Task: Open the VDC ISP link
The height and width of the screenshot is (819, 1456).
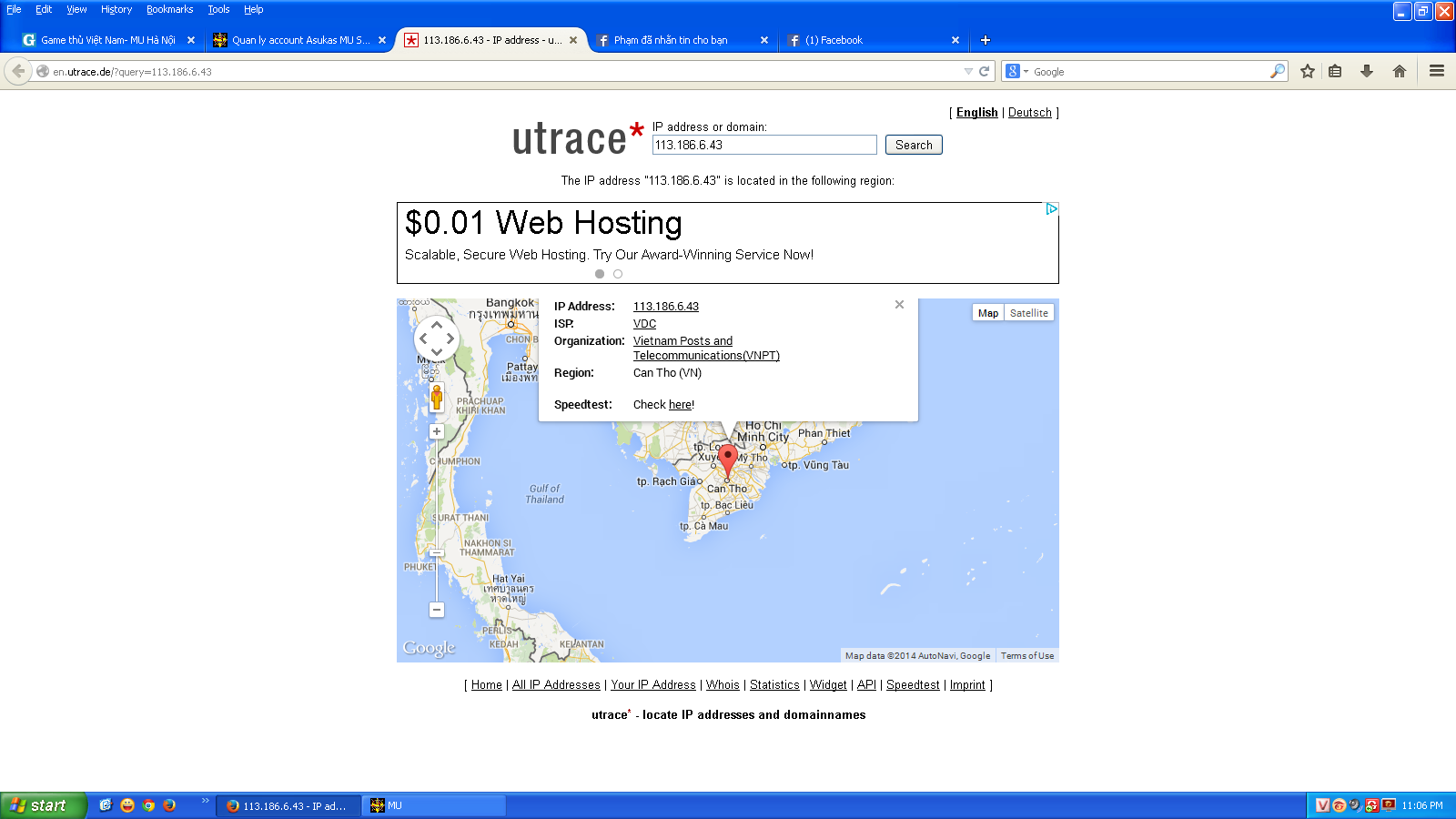Action: click(x=644, y=324)
